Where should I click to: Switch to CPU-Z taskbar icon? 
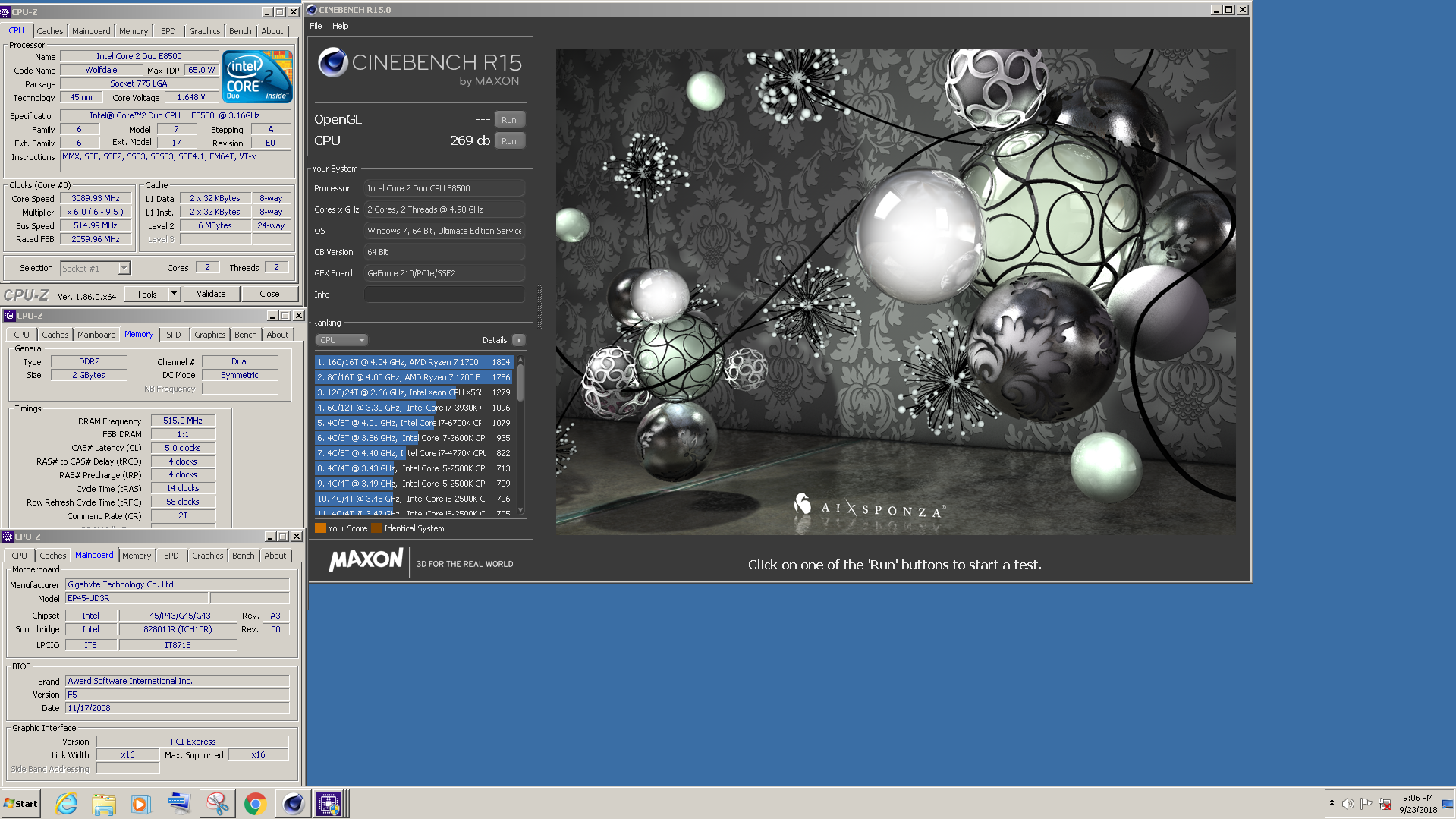point(329,803)
